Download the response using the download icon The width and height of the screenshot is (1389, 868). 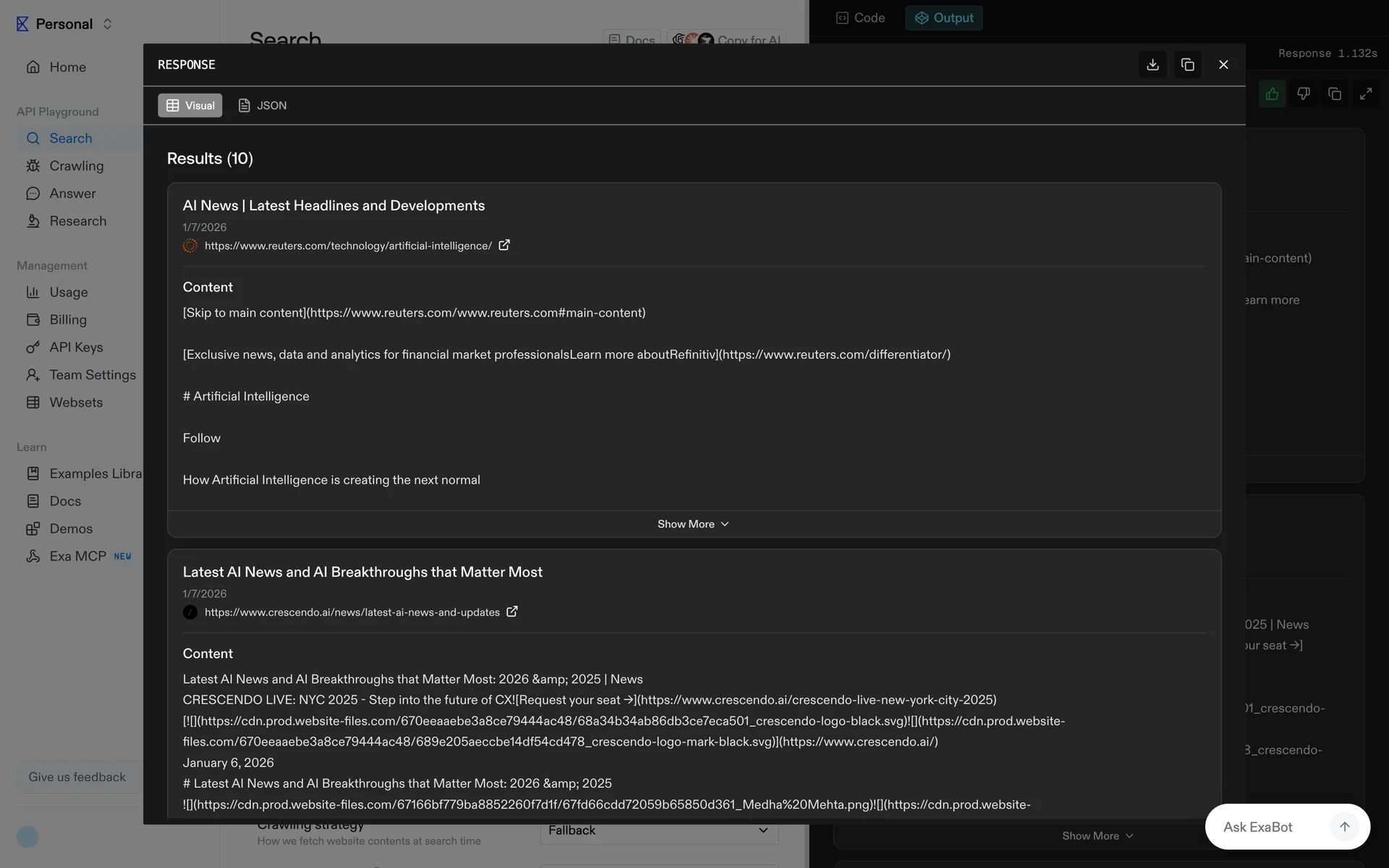[x=1152, y=65]
